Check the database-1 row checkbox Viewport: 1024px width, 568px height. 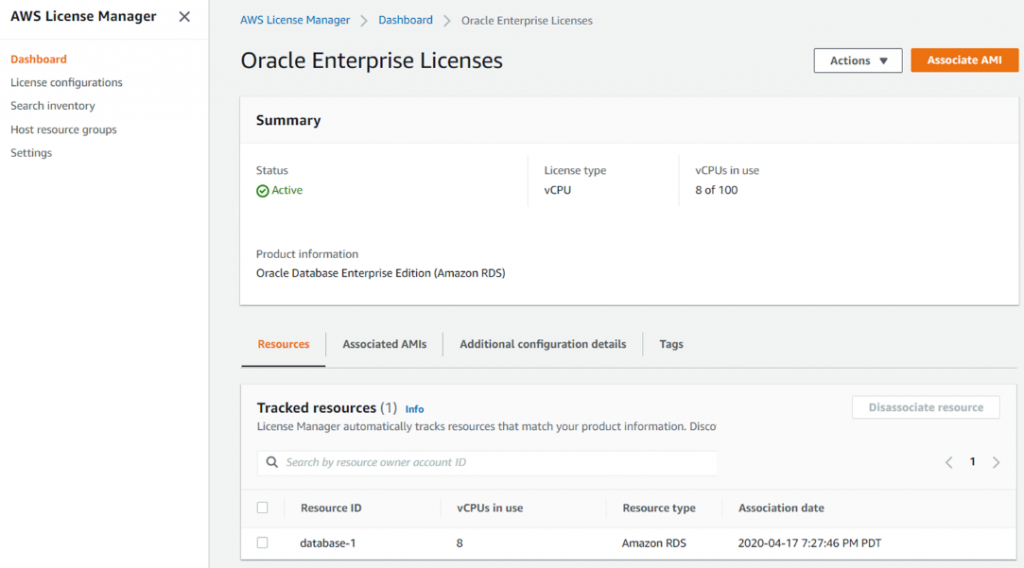tap(263, 543)
